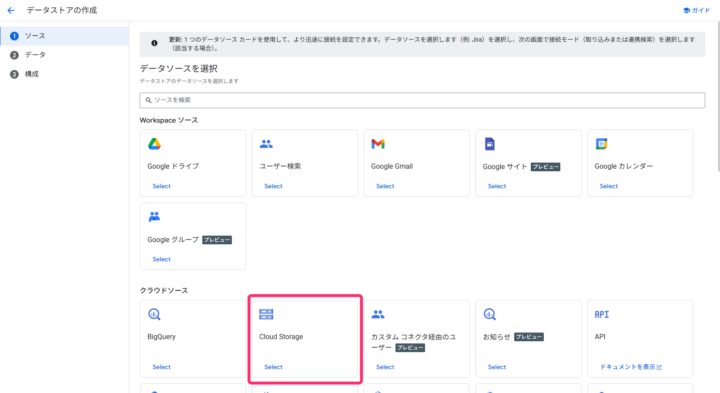This screenshot has width=720, height=393.
Task: Click the プレビュー badge on Google グループ
Action: point(217,240)
